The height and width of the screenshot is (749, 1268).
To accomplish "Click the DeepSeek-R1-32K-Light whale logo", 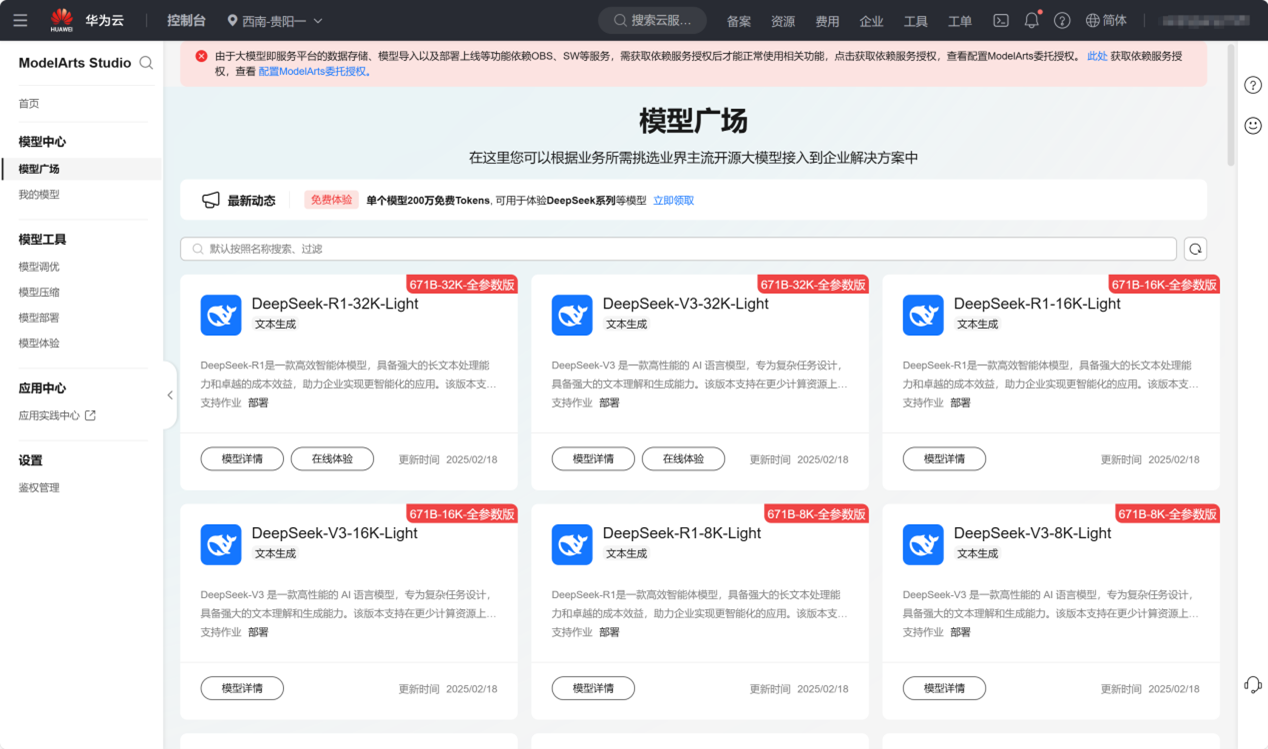I will (221, 315).
